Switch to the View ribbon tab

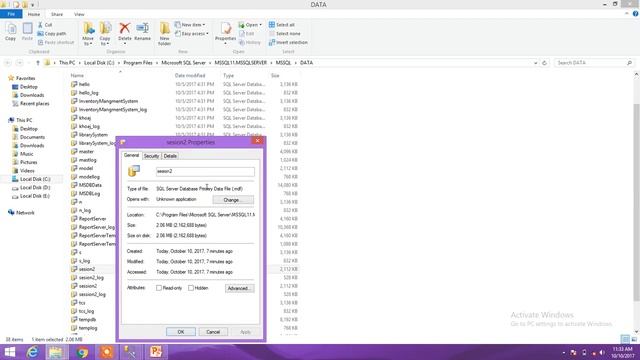(x=79, y=14)
